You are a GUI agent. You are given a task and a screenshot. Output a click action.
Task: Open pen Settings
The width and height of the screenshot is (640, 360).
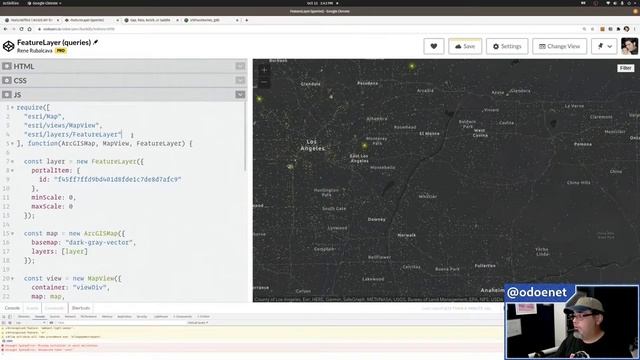tap(507, 46)
